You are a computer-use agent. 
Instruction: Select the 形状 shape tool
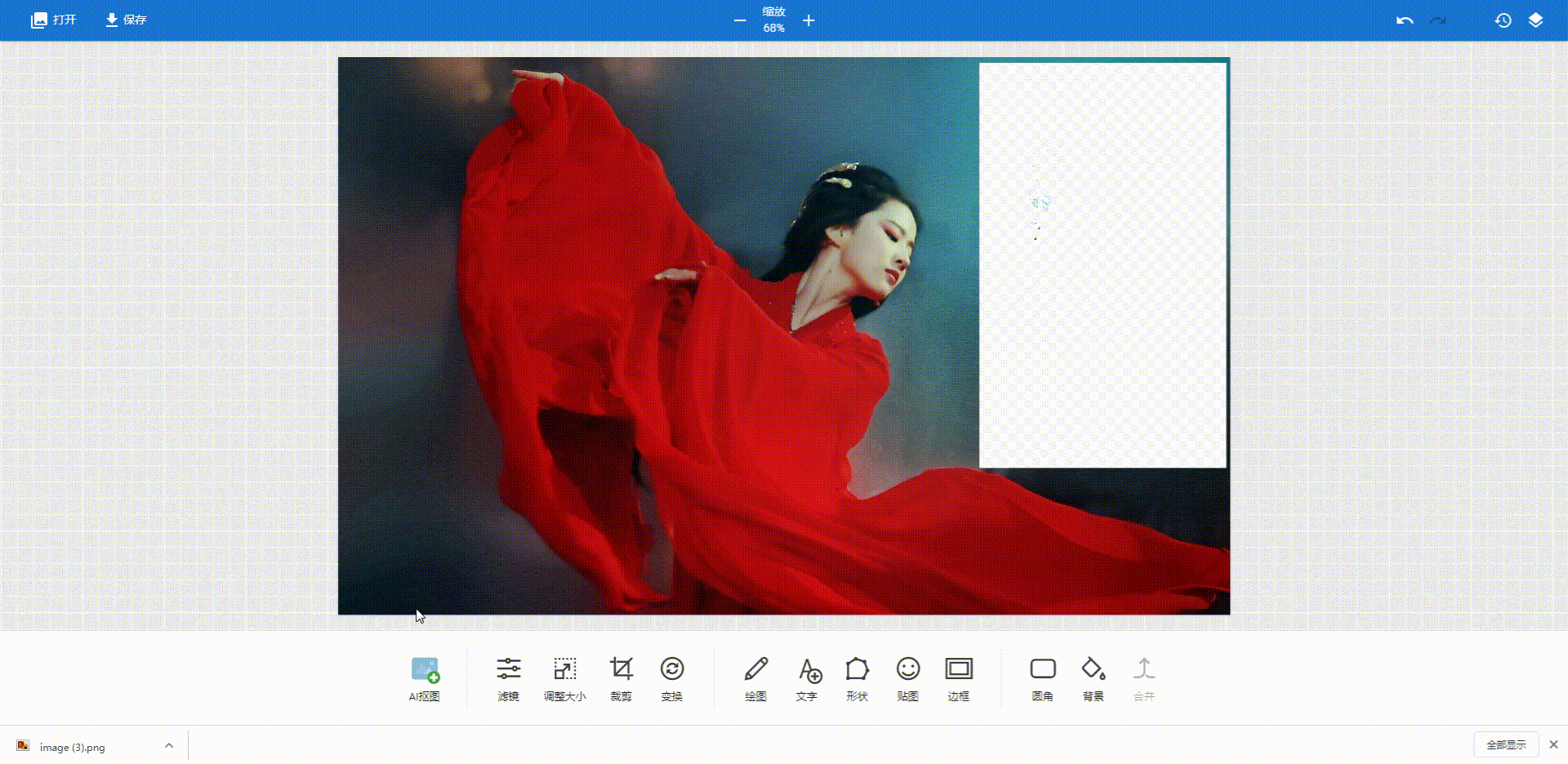(857, 679)
